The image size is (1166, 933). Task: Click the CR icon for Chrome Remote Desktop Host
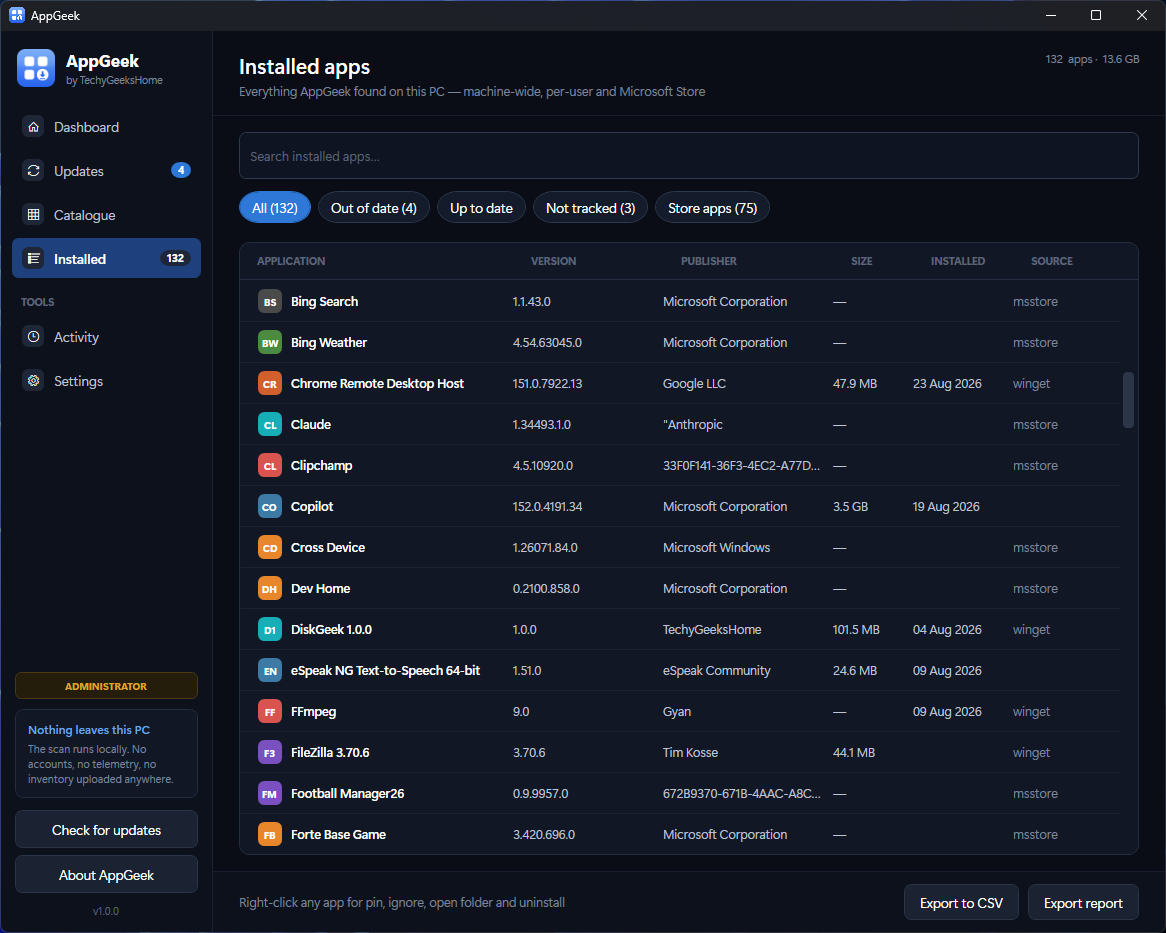[x=269, y=384]
